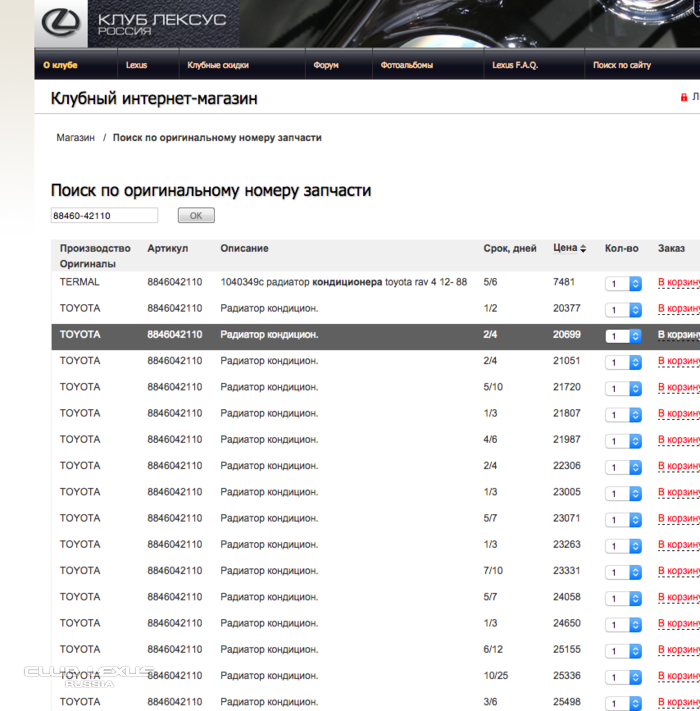Click the Цена column header
The image size is (700, 711).
565,248
